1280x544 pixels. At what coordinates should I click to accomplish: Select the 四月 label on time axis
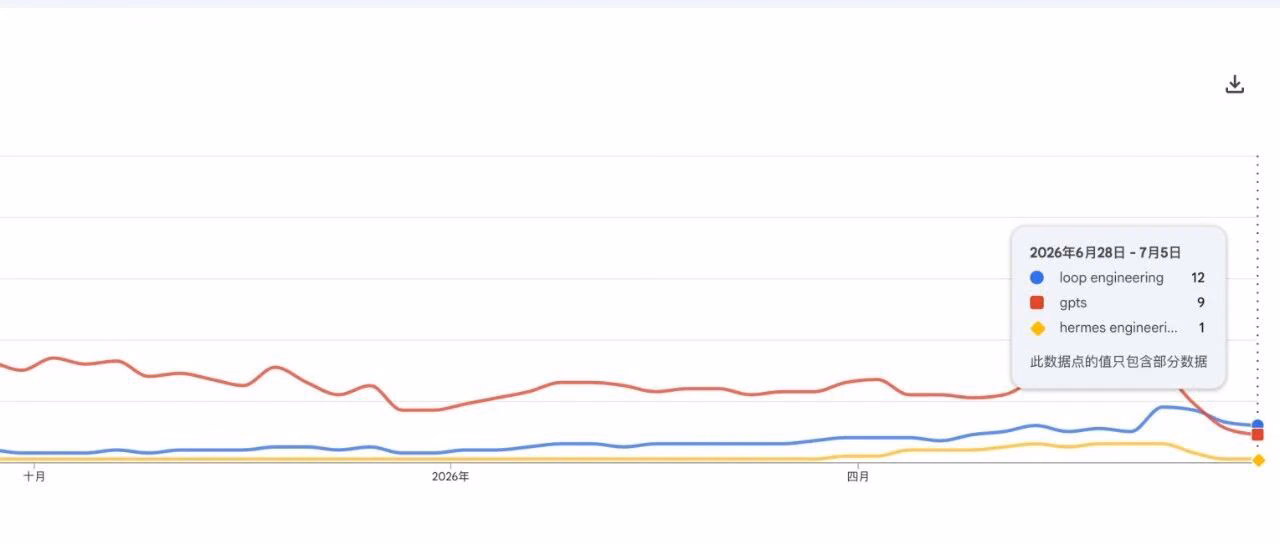coord(858,477)
